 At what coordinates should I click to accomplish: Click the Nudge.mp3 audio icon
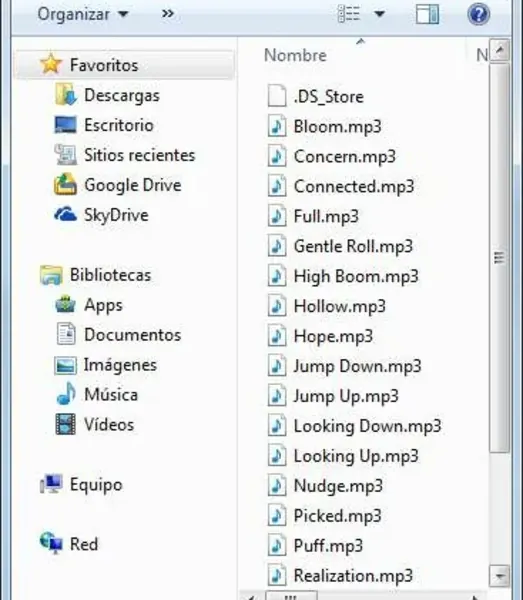tap(277, 486)
